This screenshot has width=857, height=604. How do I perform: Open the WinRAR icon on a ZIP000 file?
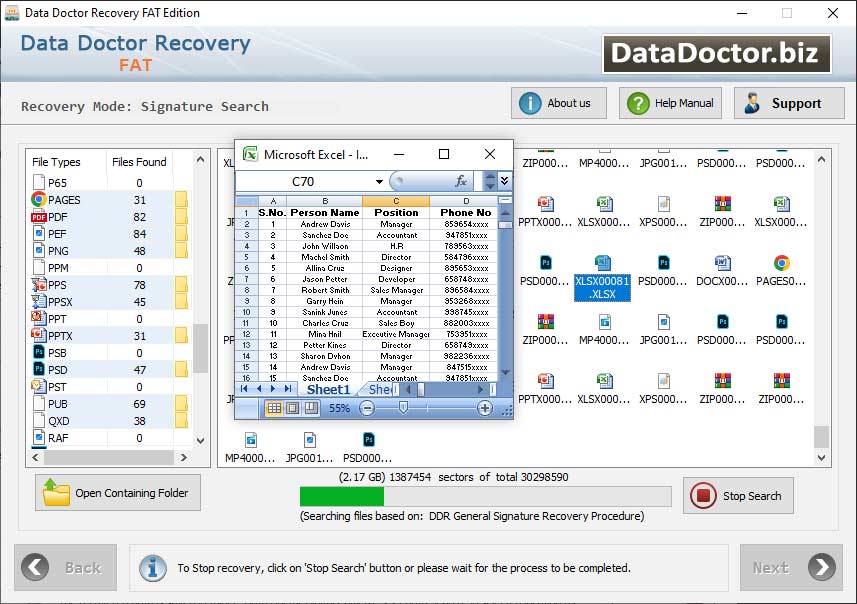[x=722, y=201]
